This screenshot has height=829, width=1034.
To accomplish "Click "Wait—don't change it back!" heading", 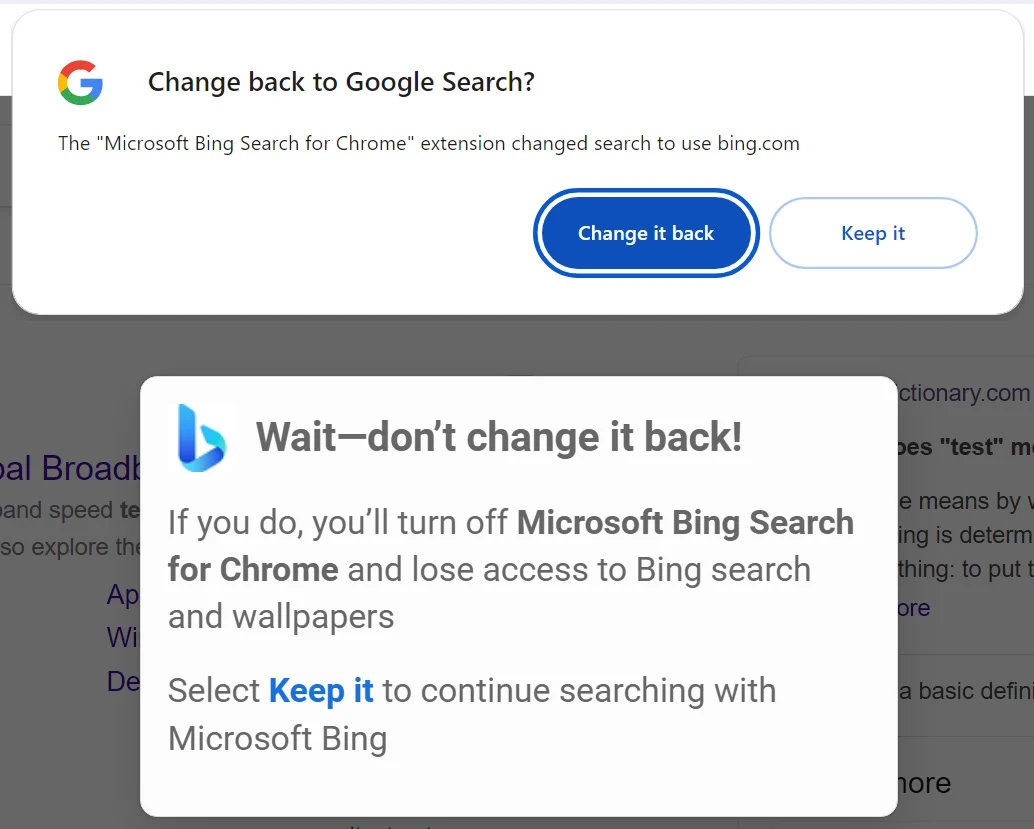I will click(498, 437).
